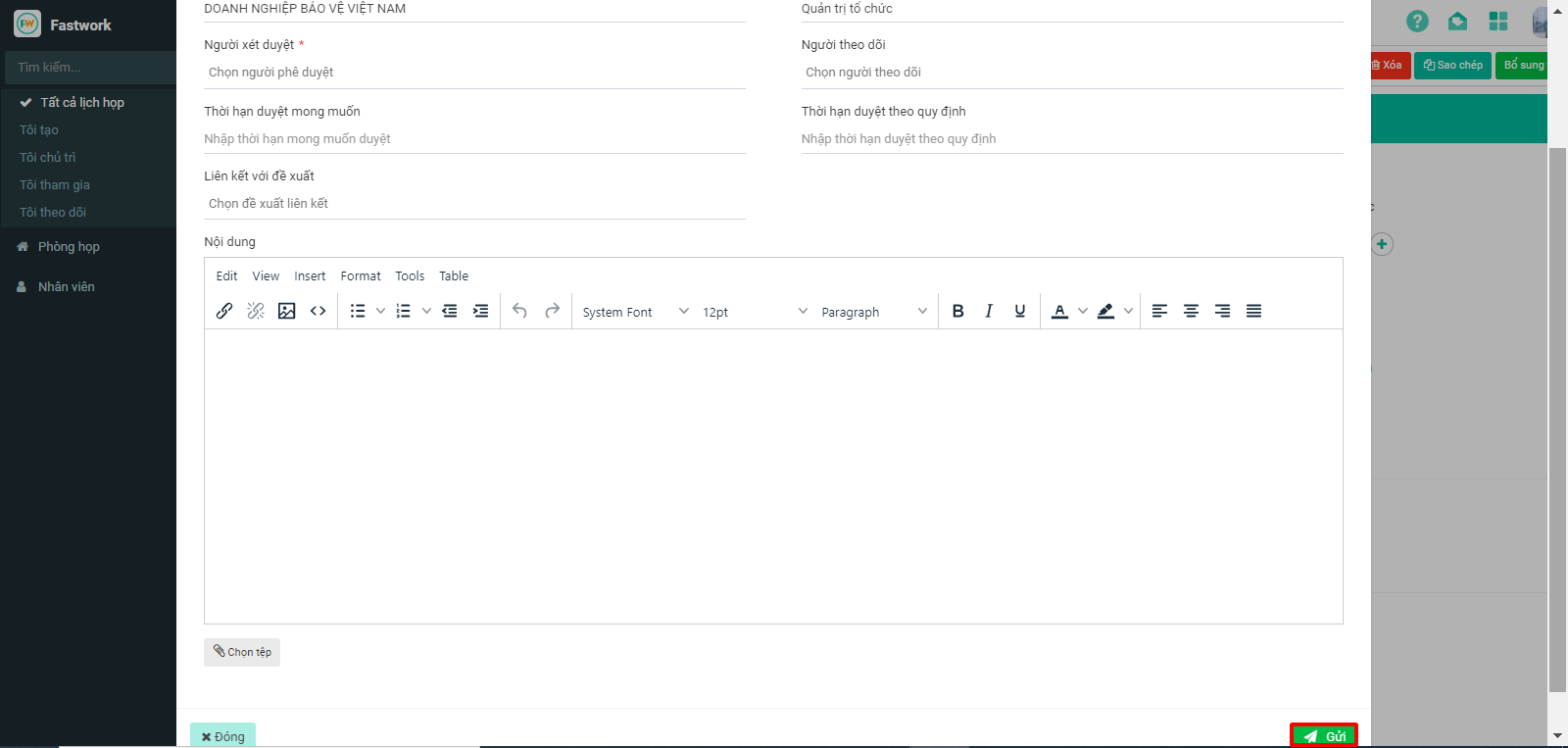Screen dimensions: 1568x748
Task: Click the undo arrow in editor toolbar
Action: coord(519,311)
